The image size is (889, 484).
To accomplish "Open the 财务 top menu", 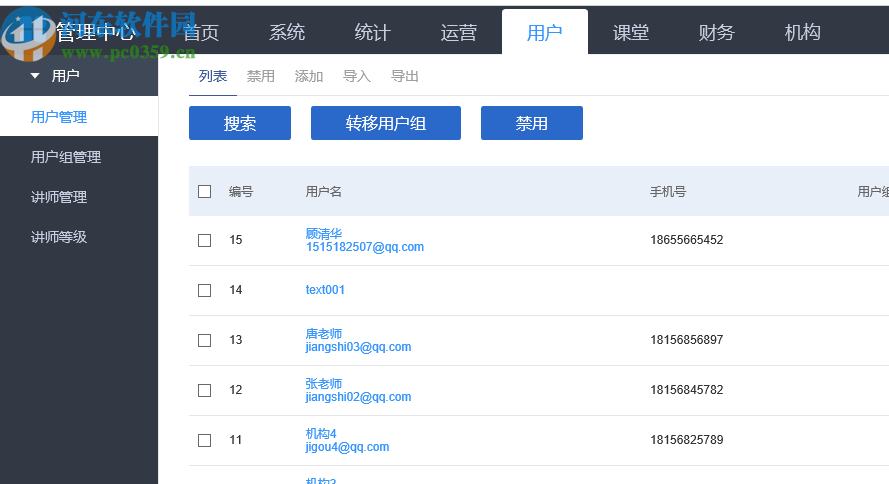I will pyautogui.click(x=717, y=32).
